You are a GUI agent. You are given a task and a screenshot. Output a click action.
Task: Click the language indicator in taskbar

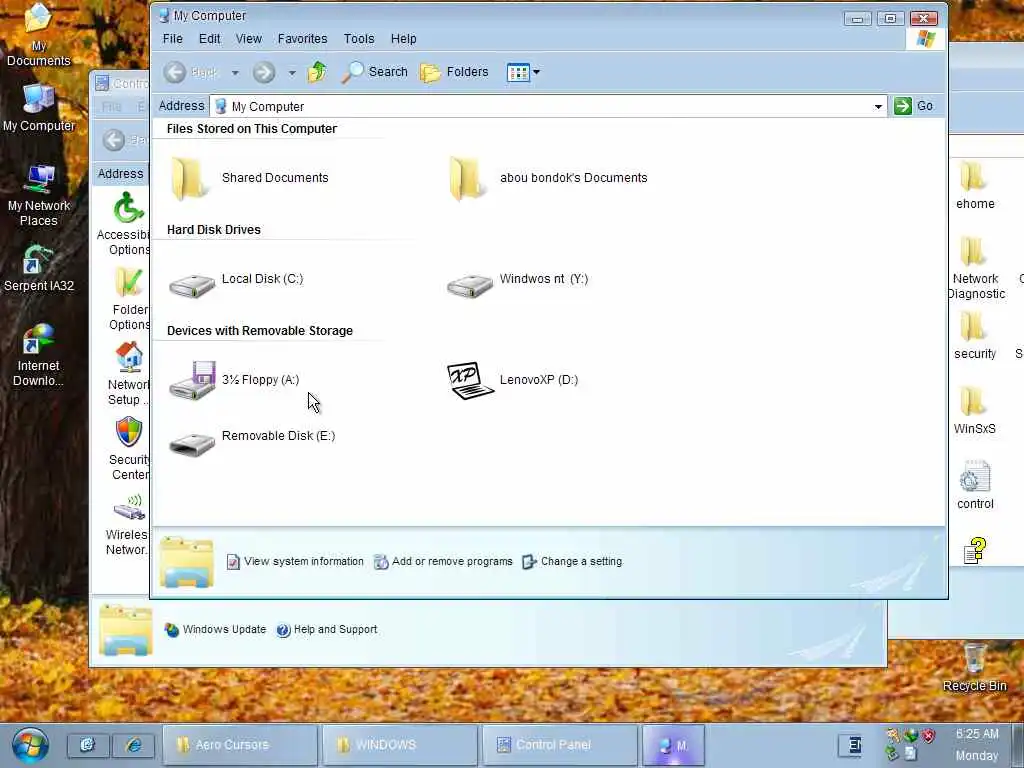click(x=854, y=744)
